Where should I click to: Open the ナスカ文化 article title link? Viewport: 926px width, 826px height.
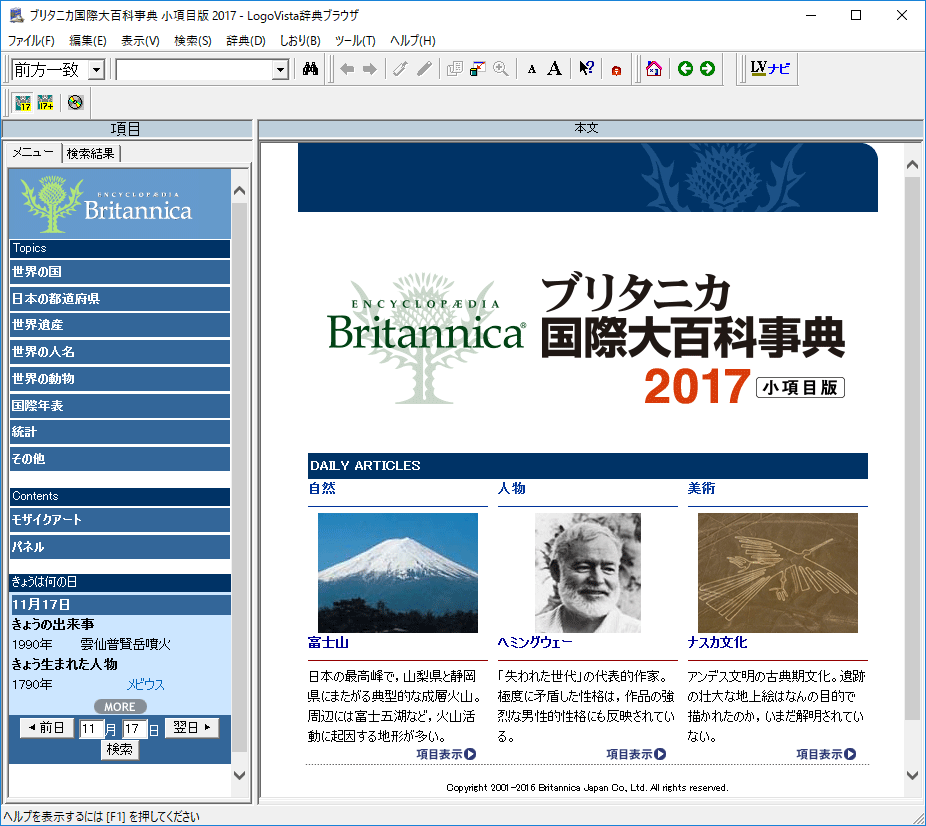pos(718,642)
